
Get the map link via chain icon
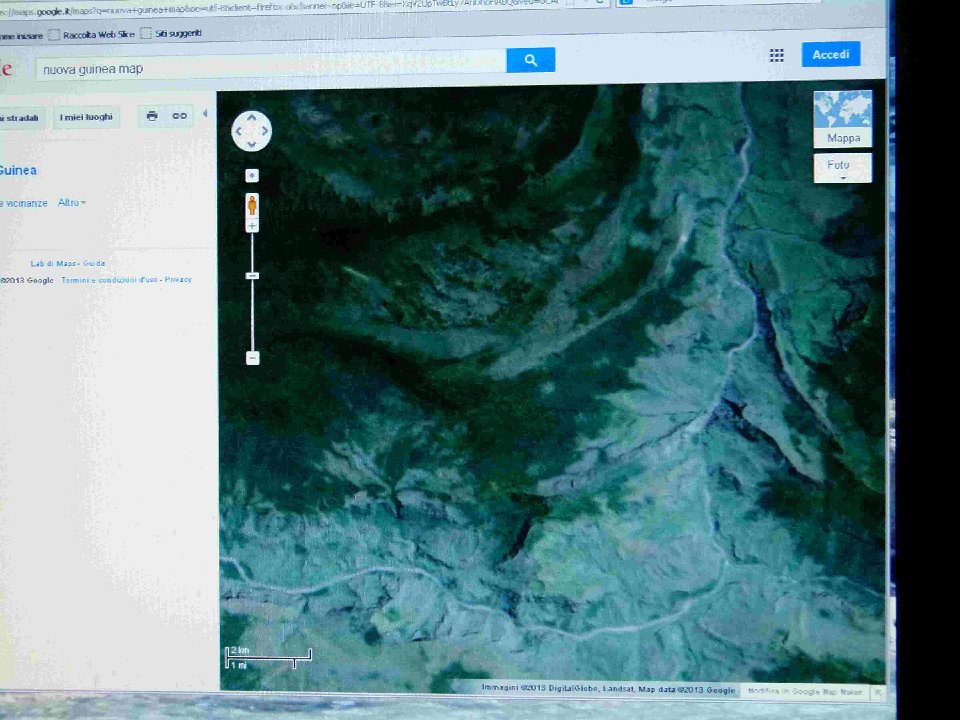coord(179,116)
